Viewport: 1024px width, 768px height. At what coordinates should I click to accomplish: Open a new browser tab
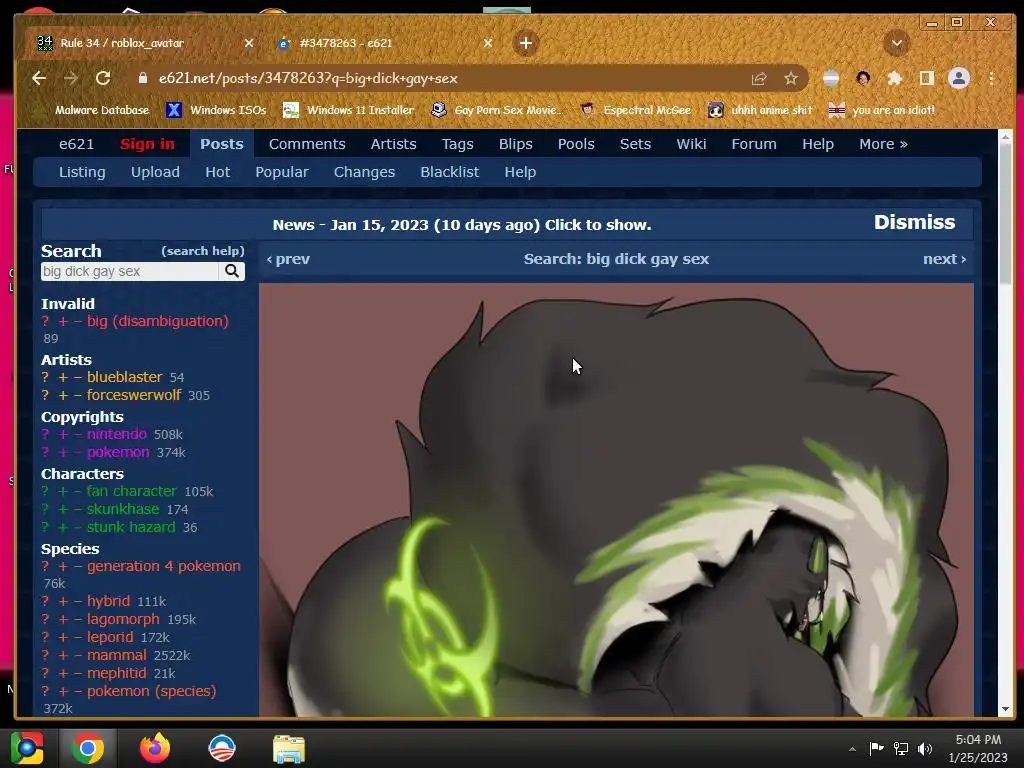coord(526,43)
